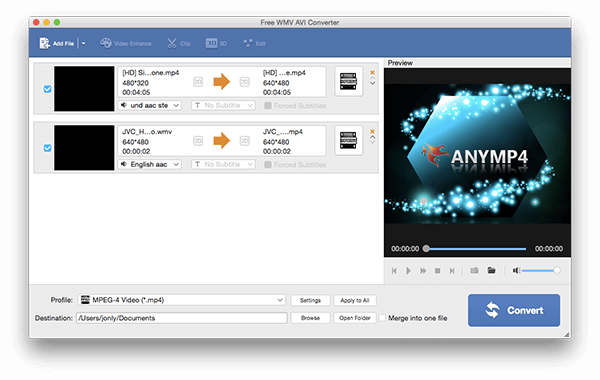Open the 3D settings tool
The width and height of the screenshot is (600, 380).
pos(216,43)
